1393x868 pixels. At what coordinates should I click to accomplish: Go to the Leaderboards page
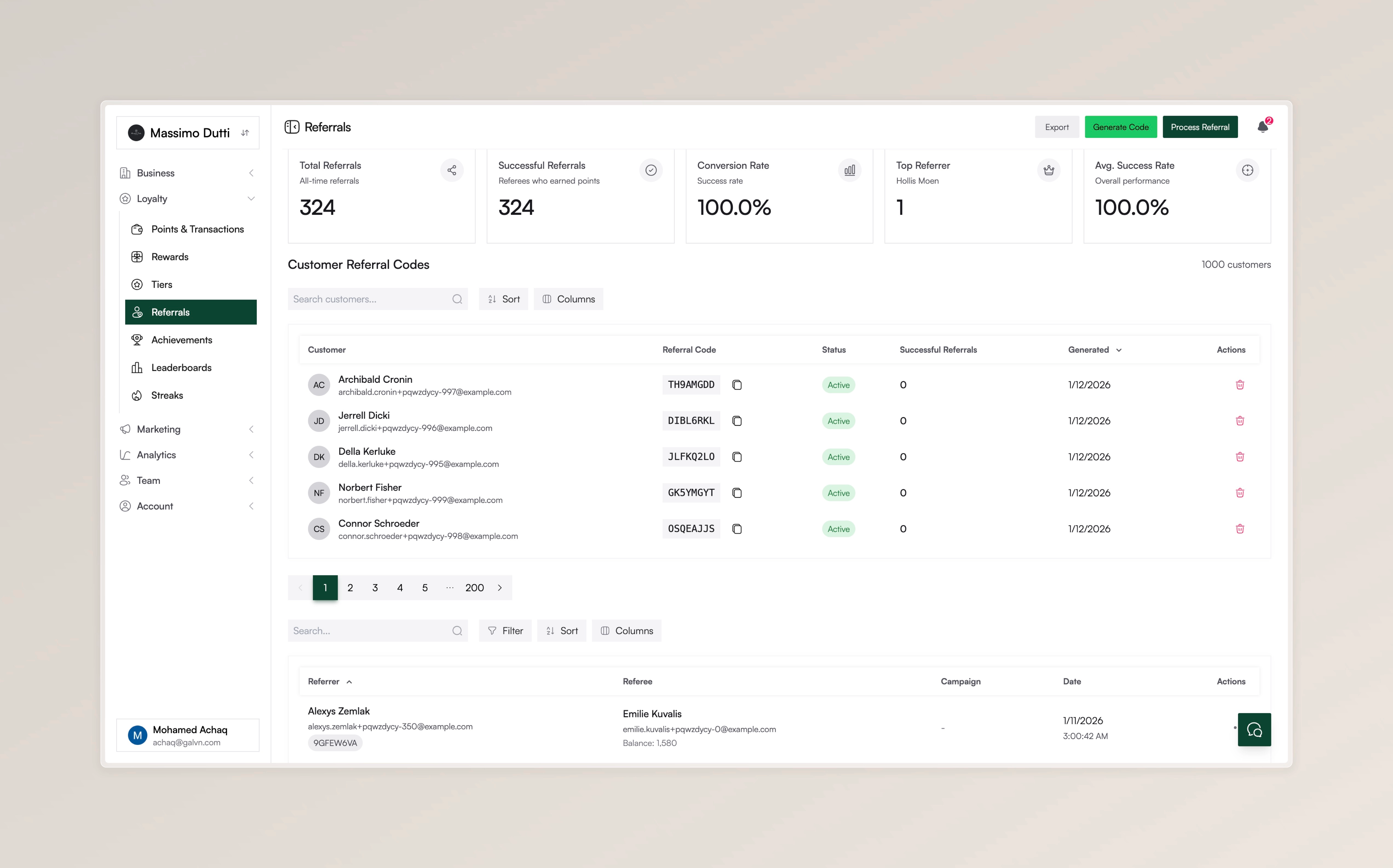(x=181, y=368)
